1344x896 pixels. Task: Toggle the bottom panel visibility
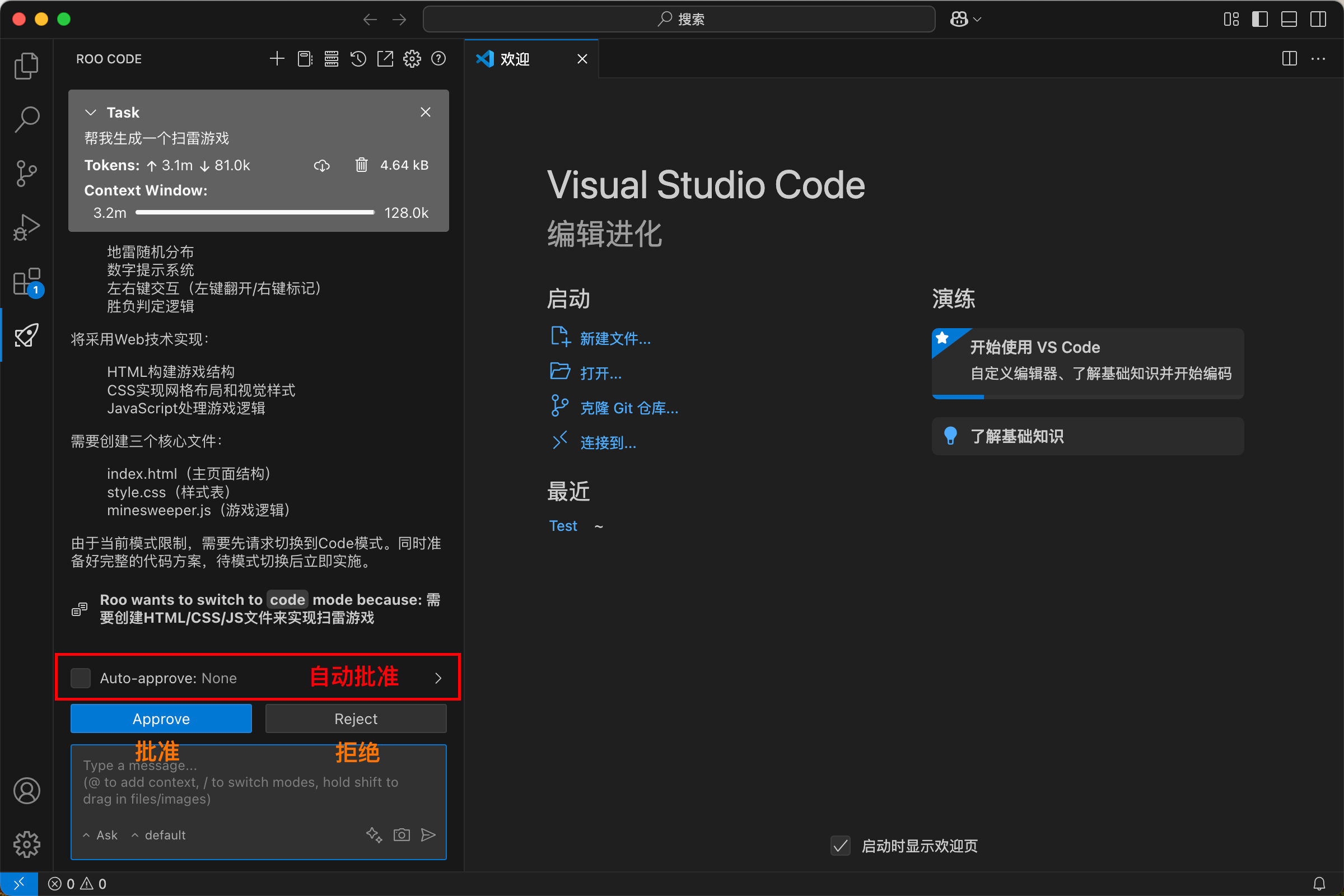coord(1289,20)
